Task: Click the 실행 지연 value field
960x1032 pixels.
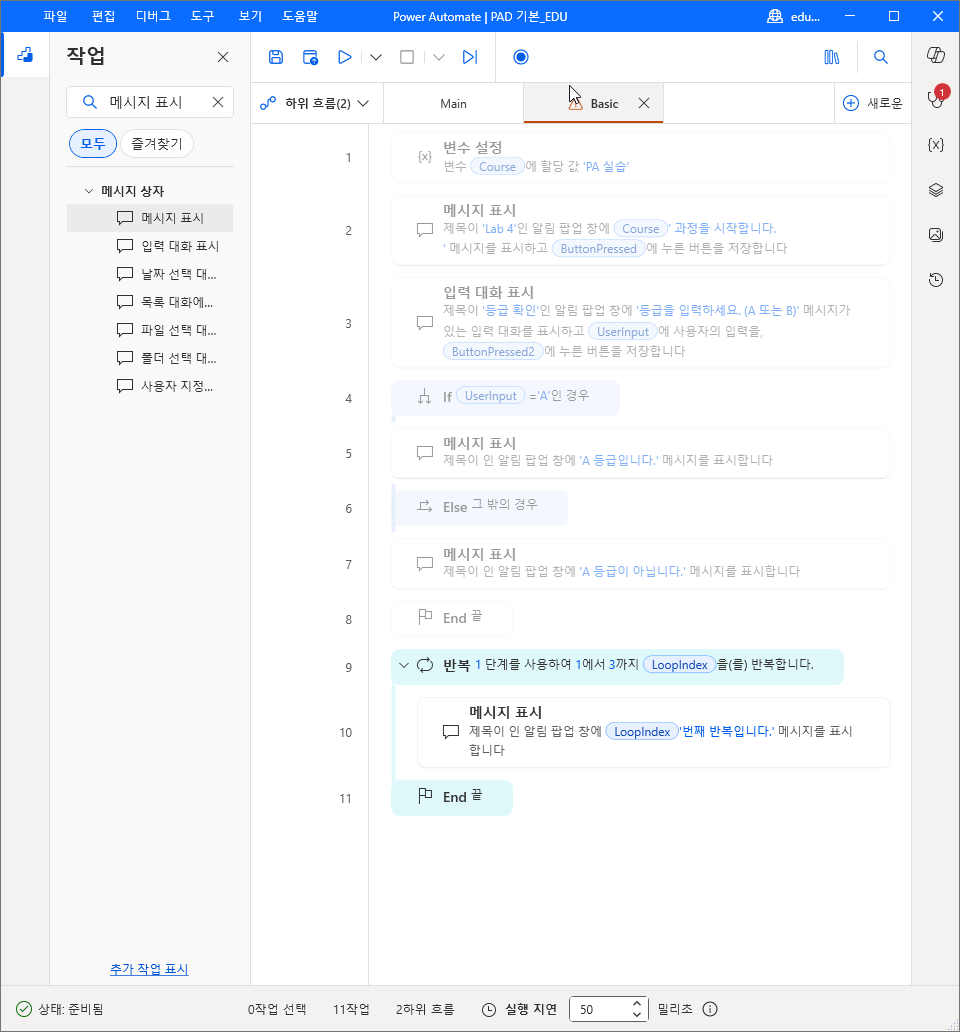Action: click(x=601, y=1009)
